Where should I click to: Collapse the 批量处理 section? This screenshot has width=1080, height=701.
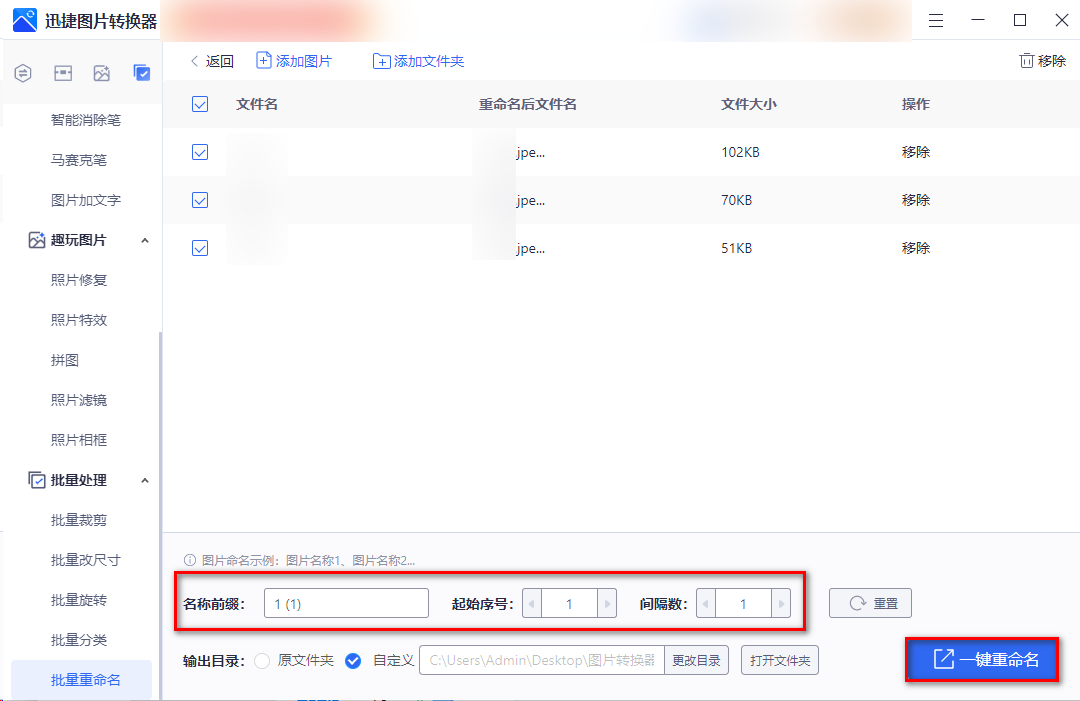click(145, 480)
